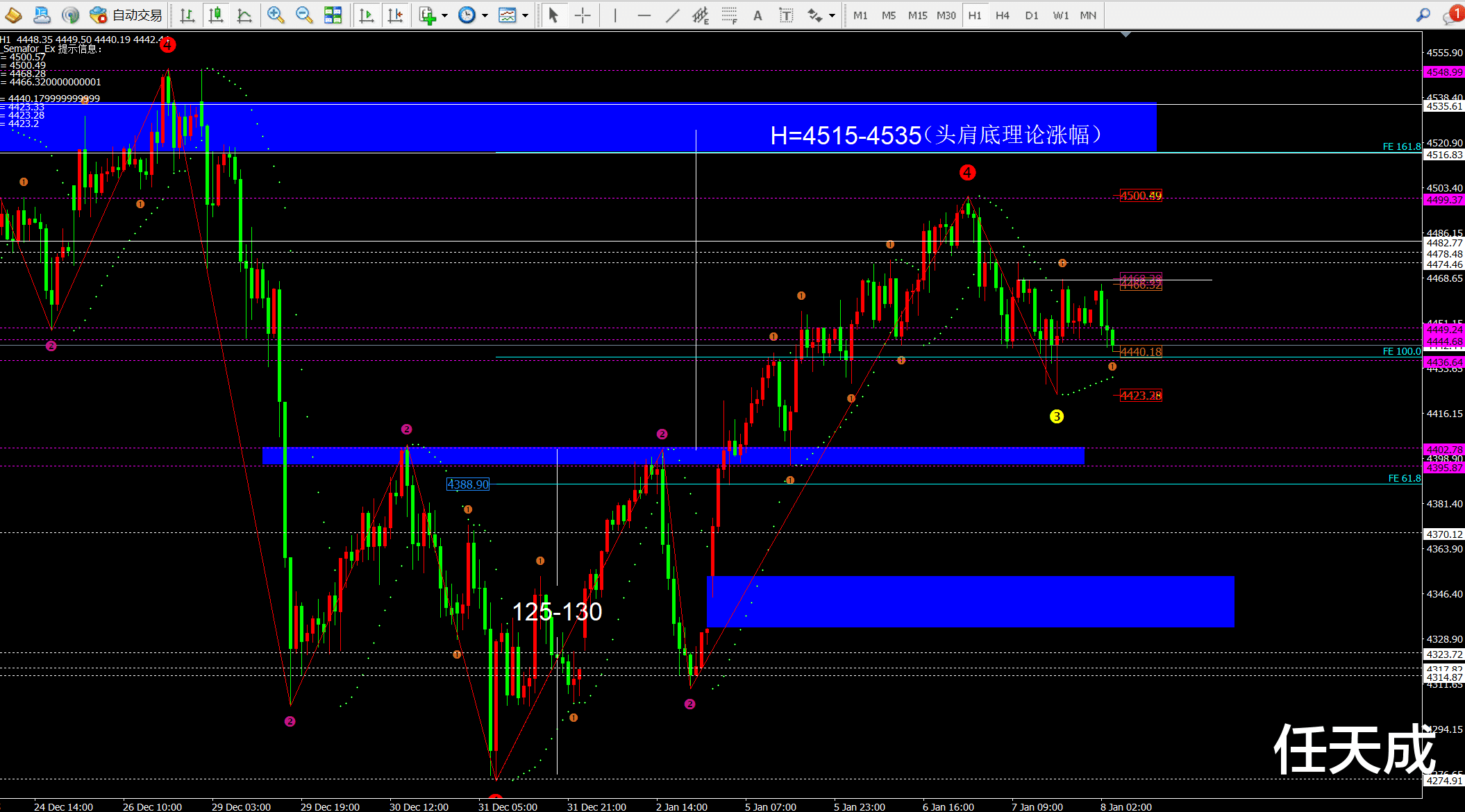This screenshot has height=812, width=1465.
Task: Toggle the 自动交易 auto-trading button
Action: [126, 15]
